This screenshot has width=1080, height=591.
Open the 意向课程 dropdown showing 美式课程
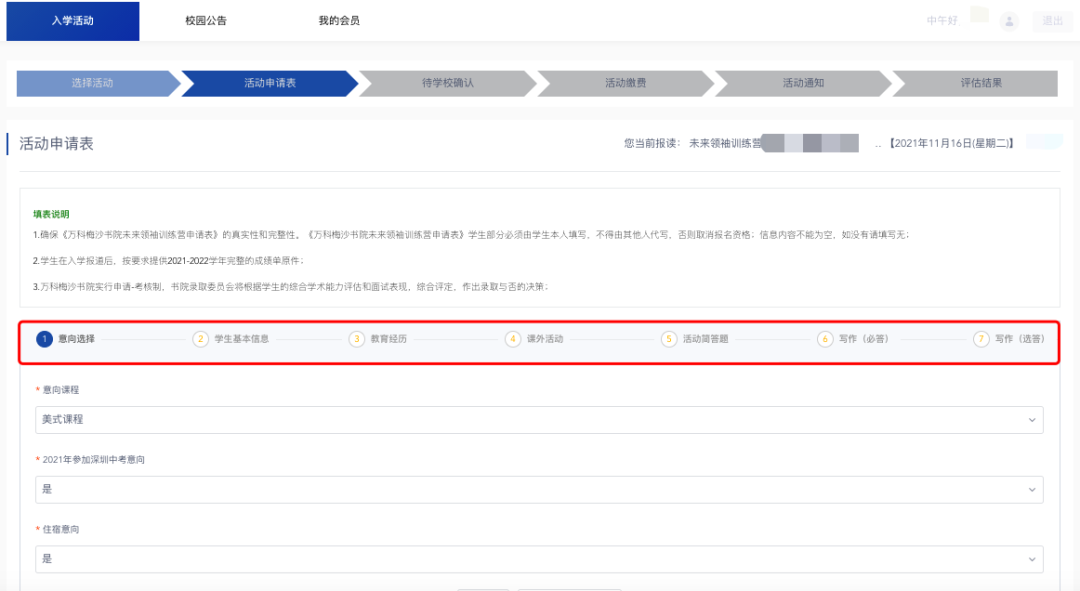pos(539,420)
